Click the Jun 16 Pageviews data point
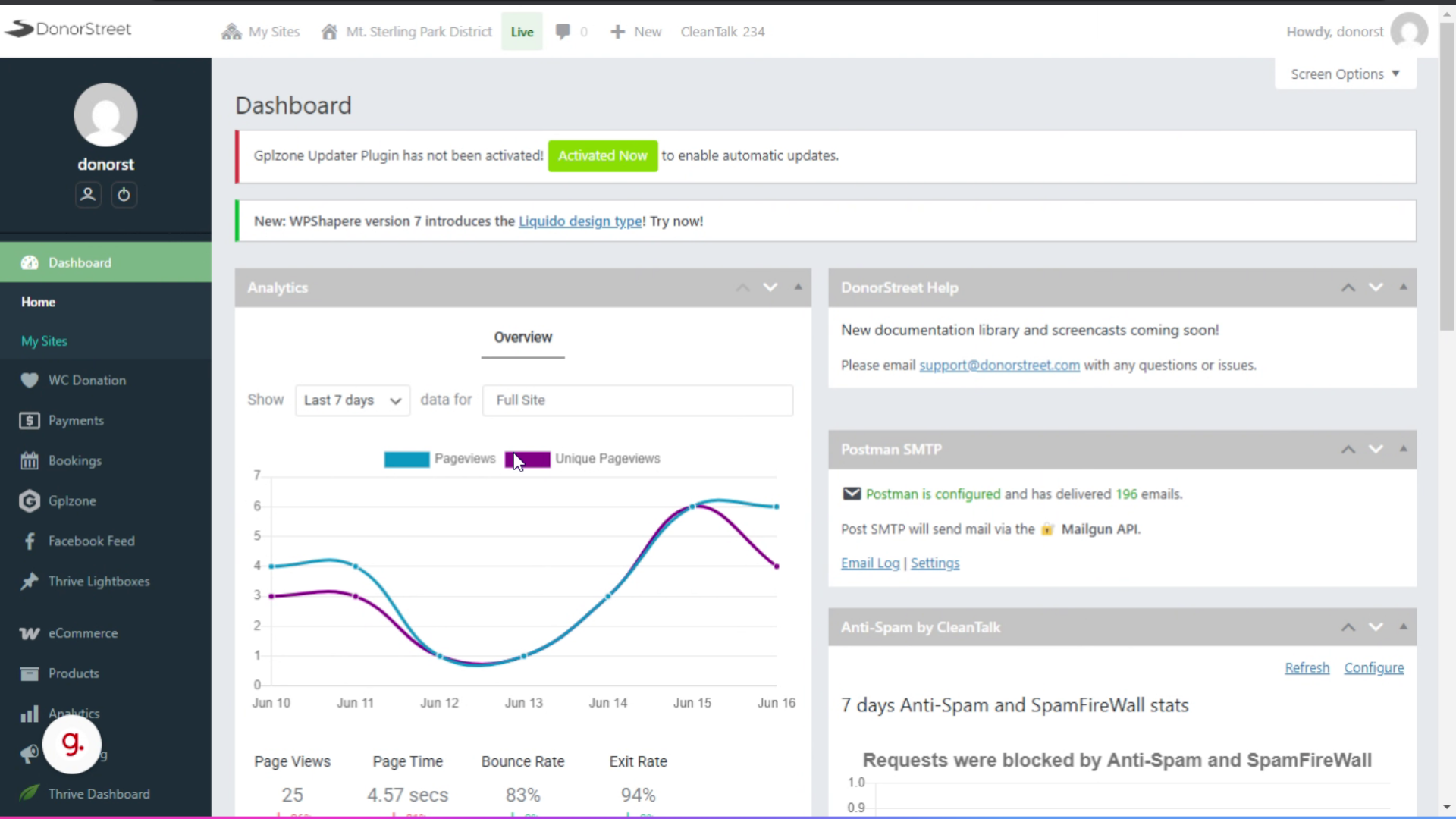 777,507
